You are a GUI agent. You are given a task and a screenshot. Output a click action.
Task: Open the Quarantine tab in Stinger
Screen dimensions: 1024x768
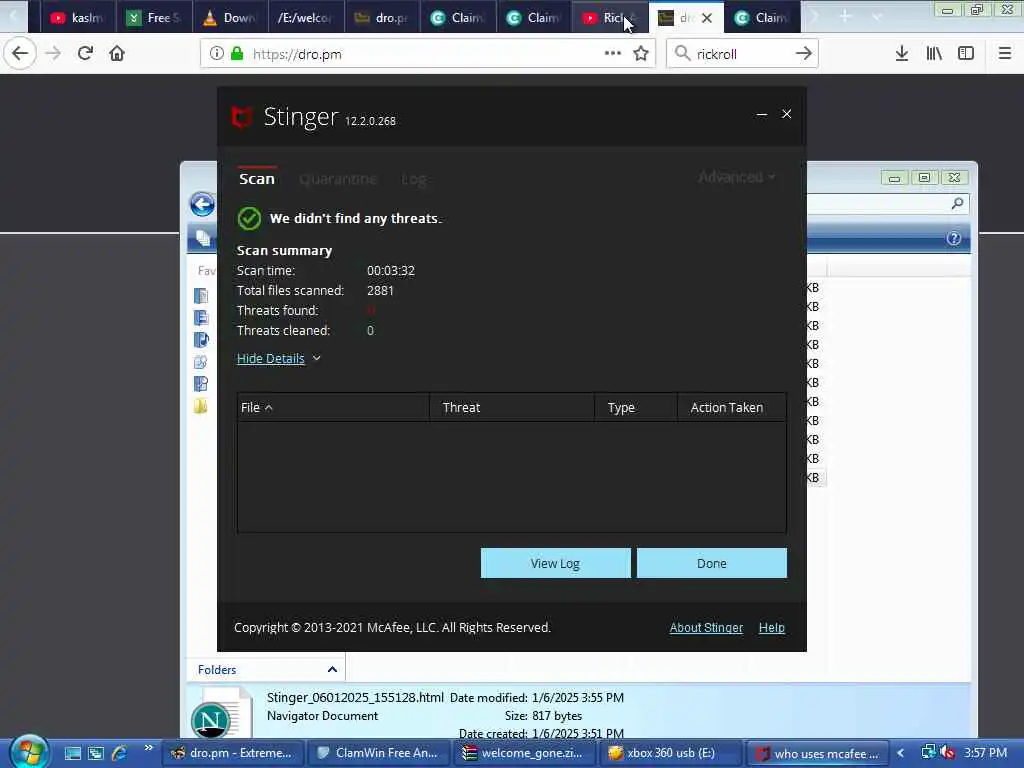coord(338,179)
